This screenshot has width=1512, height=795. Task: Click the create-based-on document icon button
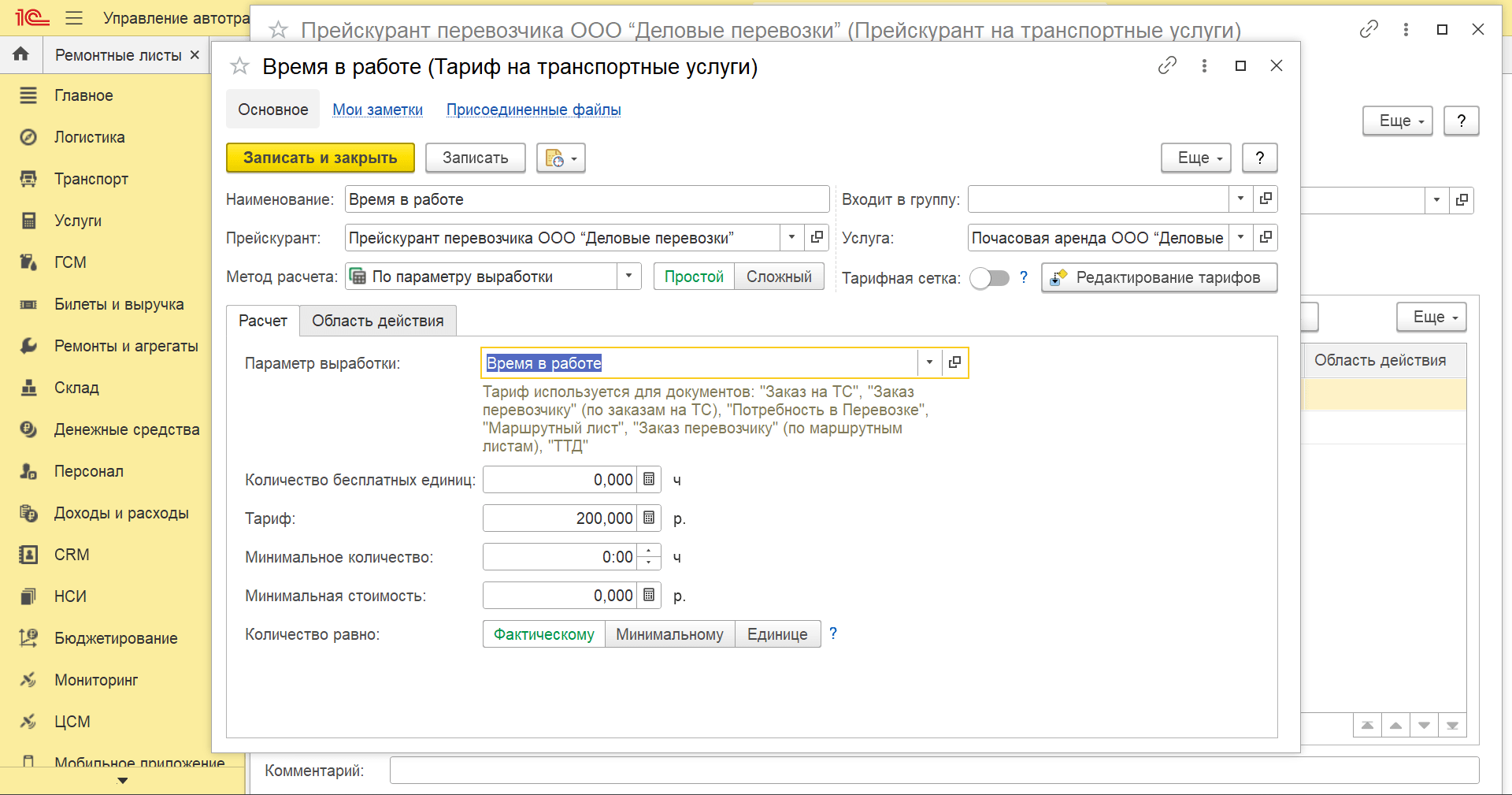click(x=560, y=158)
